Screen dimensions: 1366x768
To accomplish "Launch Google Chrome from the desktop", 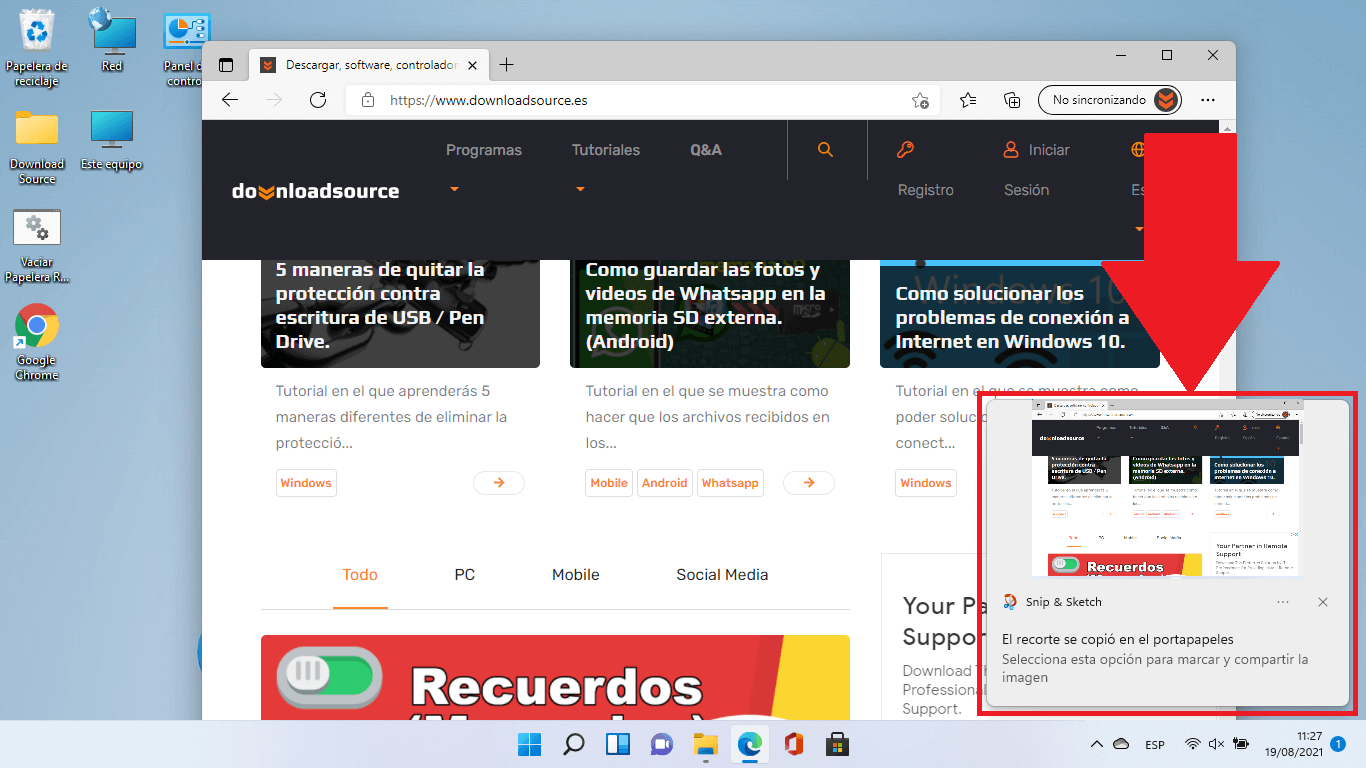I will 37,342.
